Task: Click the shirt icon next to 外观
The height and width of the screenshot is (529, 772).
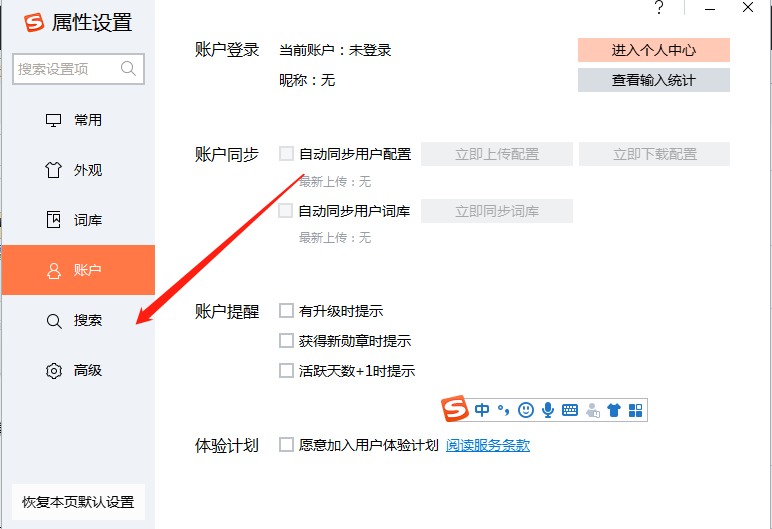Action: (53, 170)
